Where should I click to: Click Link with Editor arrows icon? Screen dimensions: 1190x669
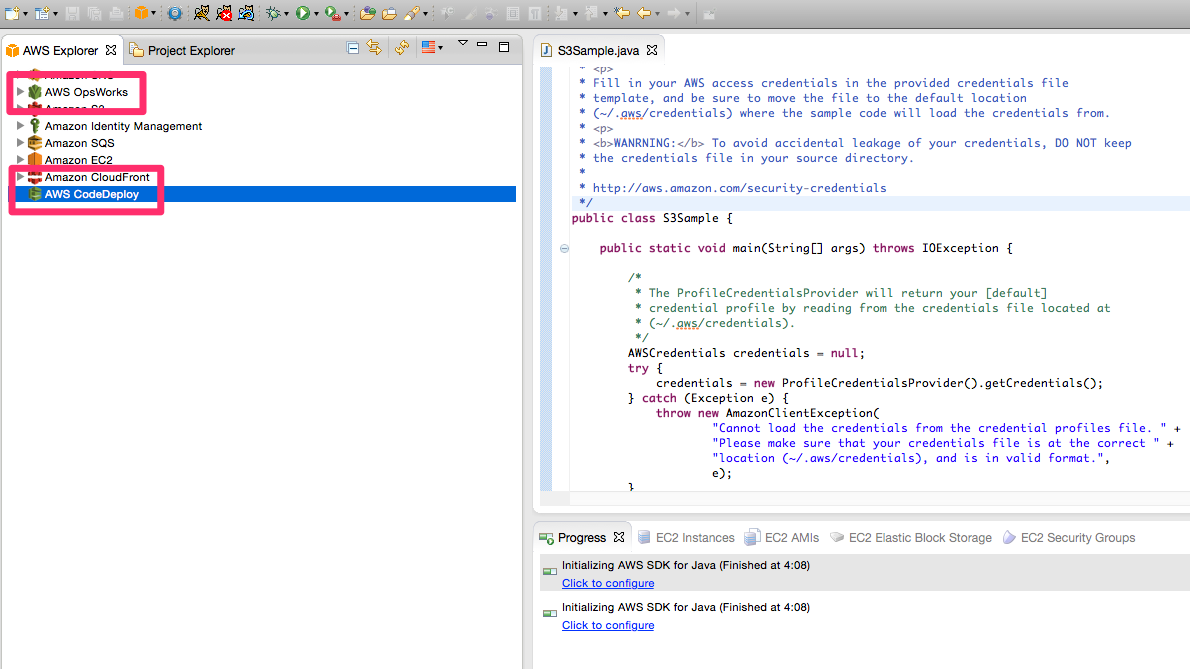click(x=374, y=47)
